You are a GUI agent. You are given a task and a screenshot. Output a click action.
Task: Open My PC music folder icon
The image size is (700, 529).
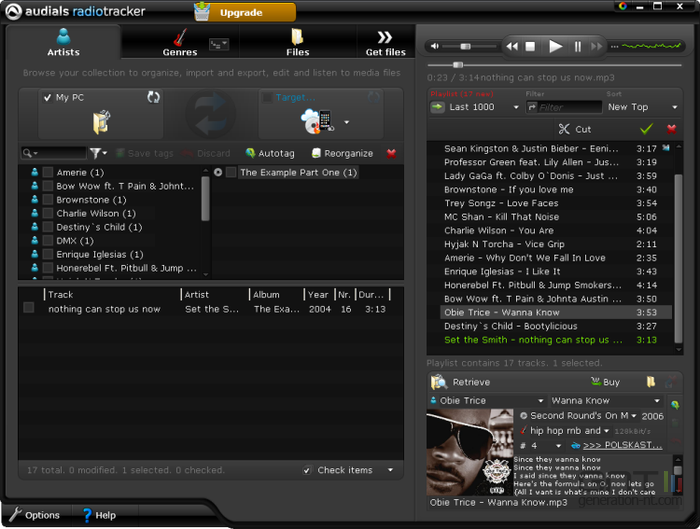[101, 122]
